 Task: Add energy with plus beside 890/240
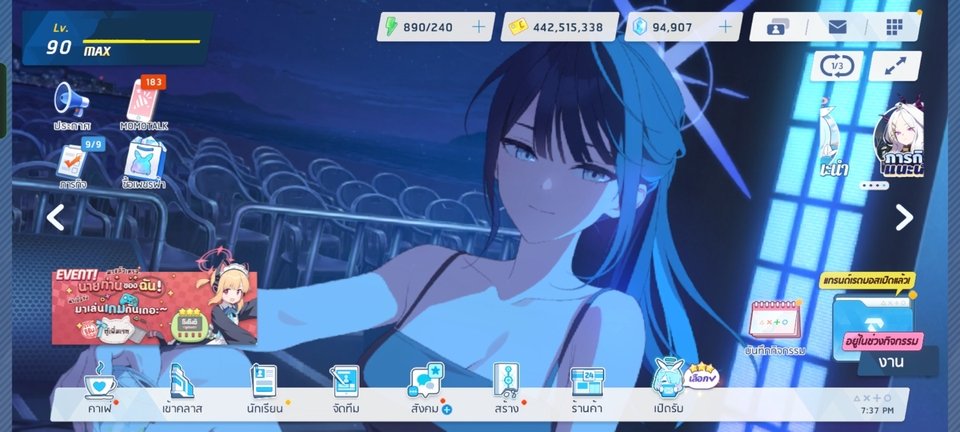(x=478, y=27)
